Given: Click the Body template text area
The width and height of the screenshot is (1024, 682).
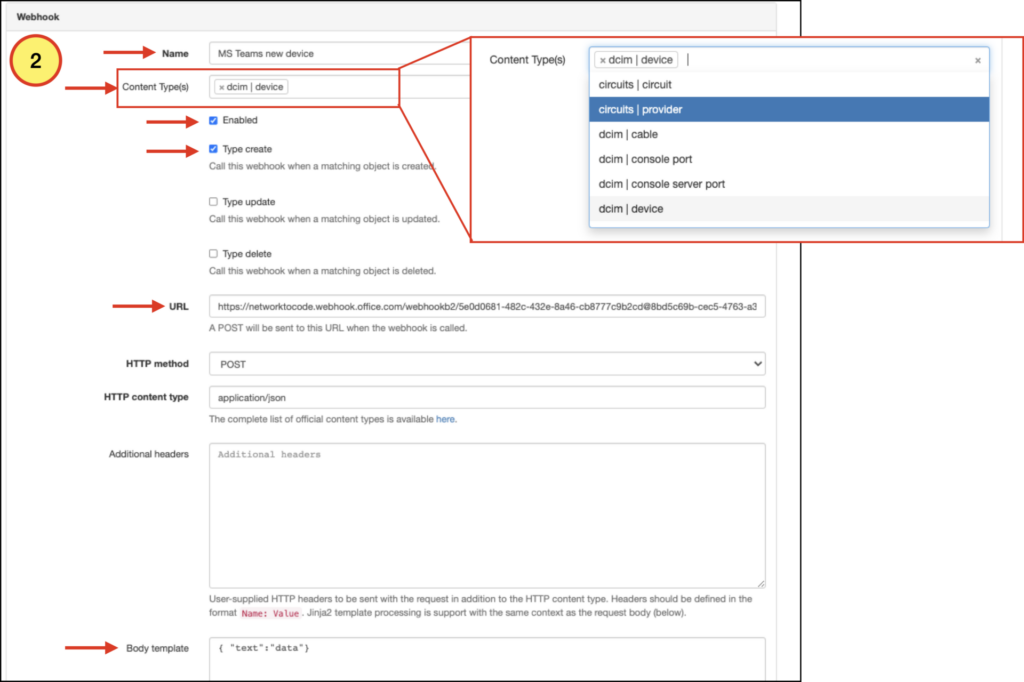Looking at the screenshot, I should coord(487,659).
